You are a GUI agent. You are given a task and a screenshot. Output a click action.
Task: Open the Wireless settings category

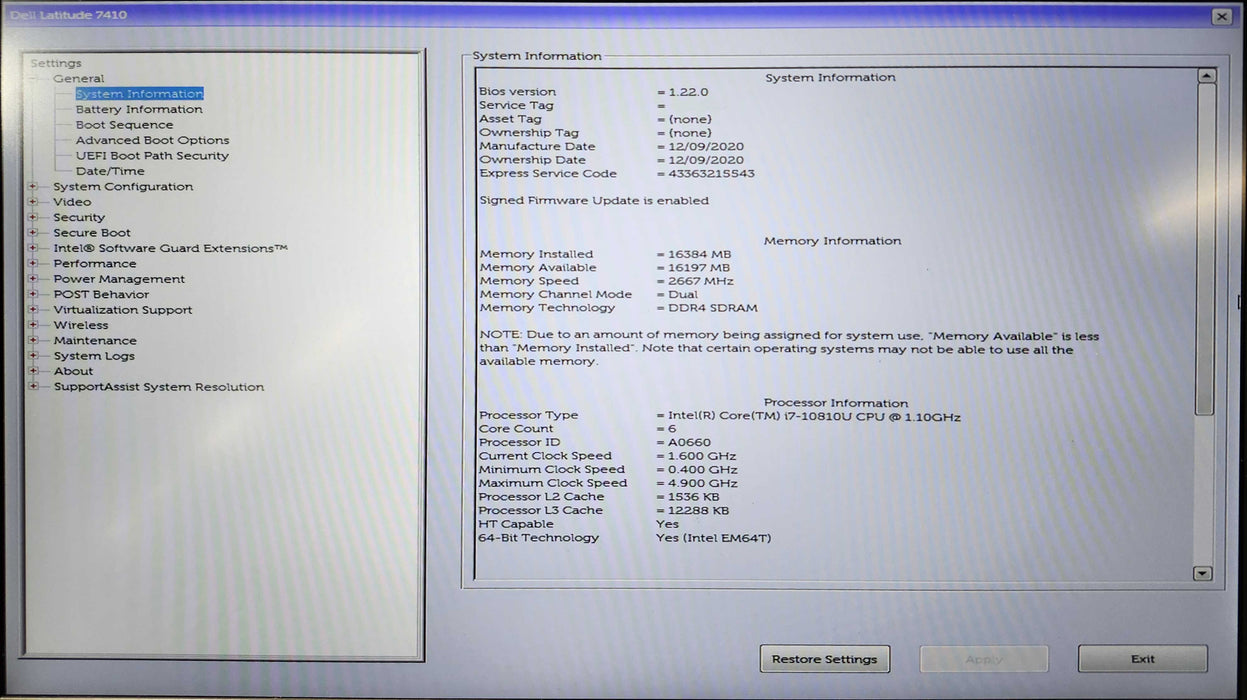80,325
